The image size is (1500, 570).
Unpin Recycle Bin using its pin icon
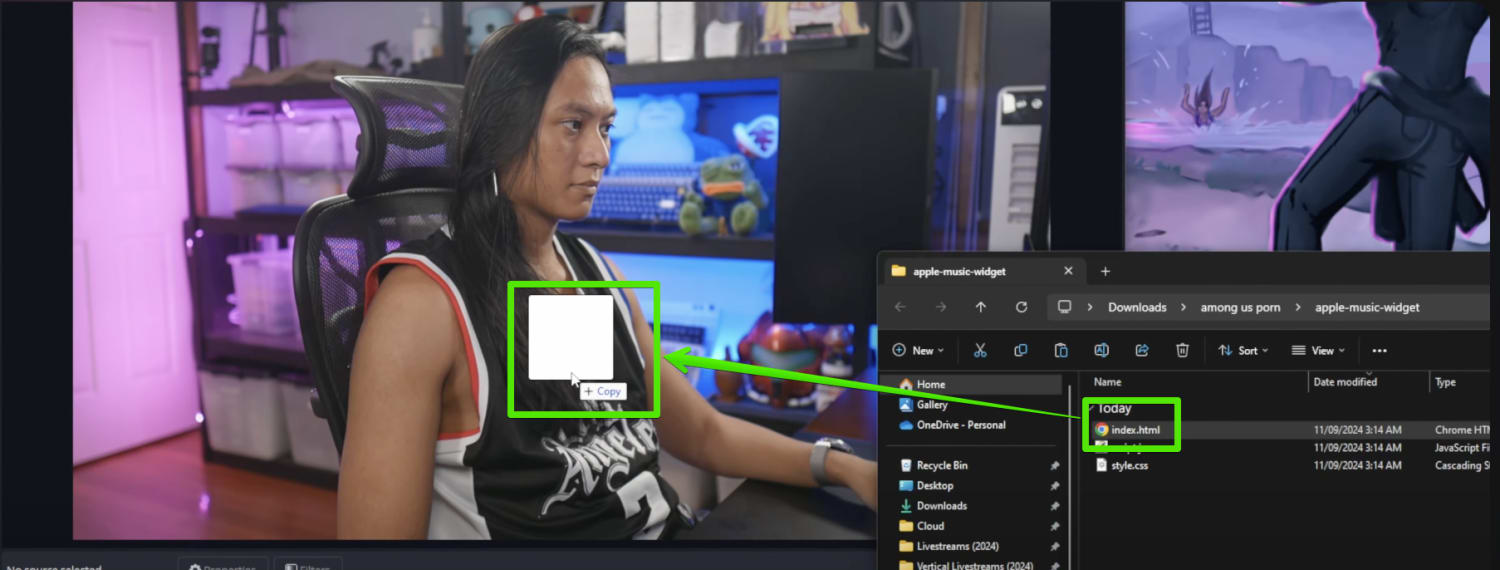tap(1054, 465)
